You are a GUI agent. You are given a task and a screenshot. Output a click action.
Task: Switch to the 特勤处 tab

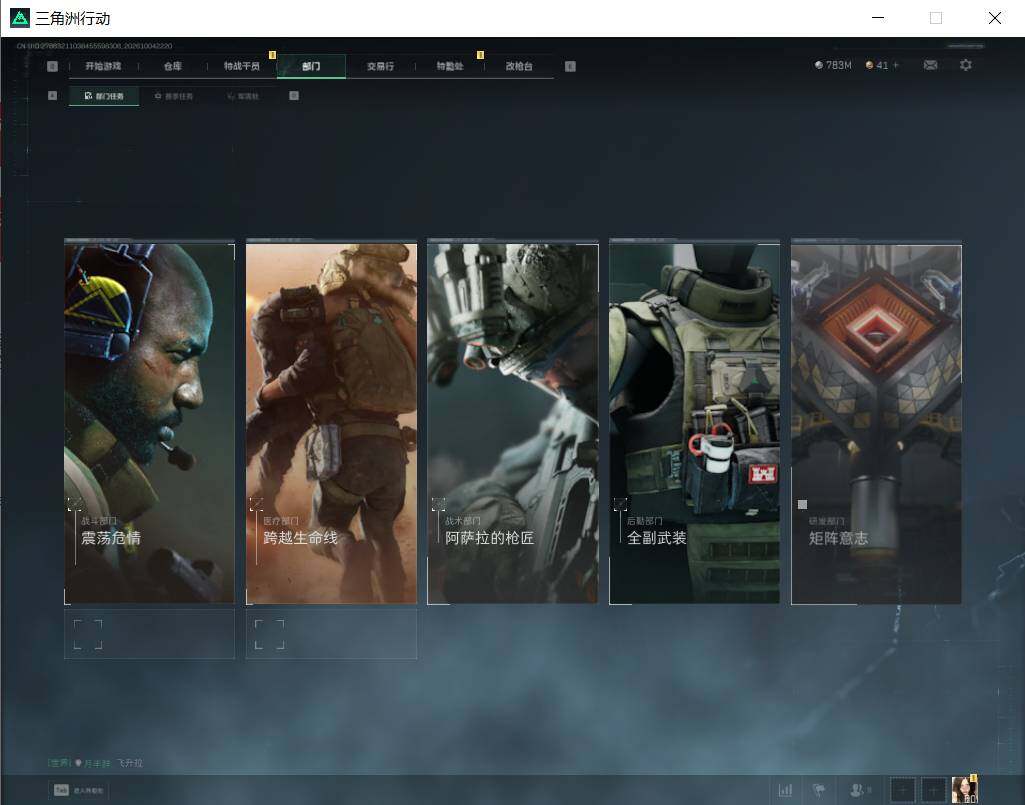pos(450,66)
